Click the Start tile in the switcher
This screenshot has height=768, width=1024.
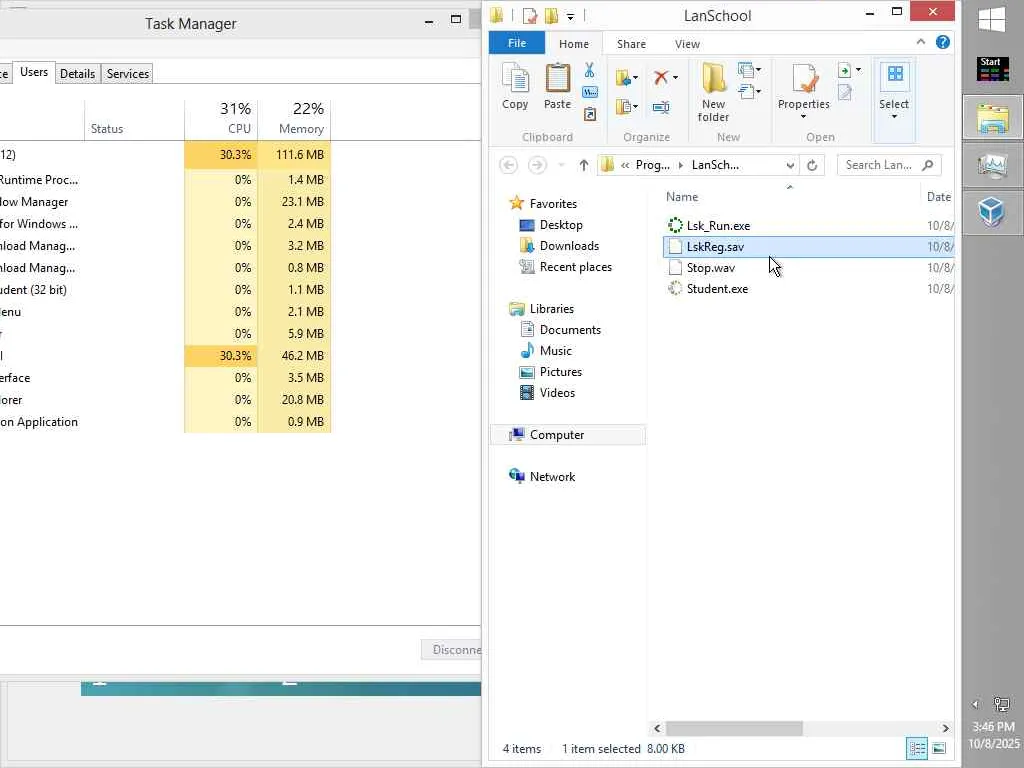pyautogui.click(x=993, y=69)
